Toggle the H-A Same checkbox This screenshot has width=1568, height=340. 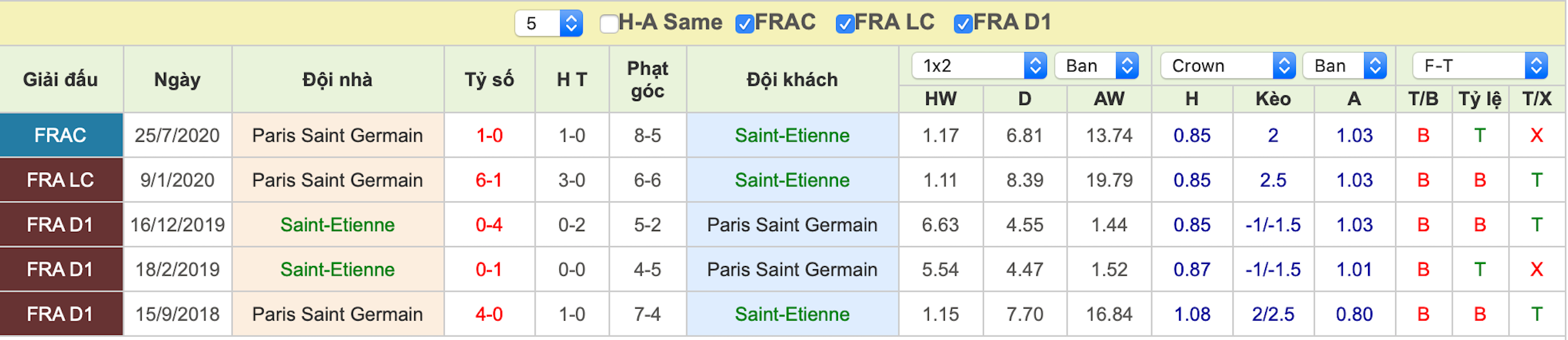pos(608,24)
